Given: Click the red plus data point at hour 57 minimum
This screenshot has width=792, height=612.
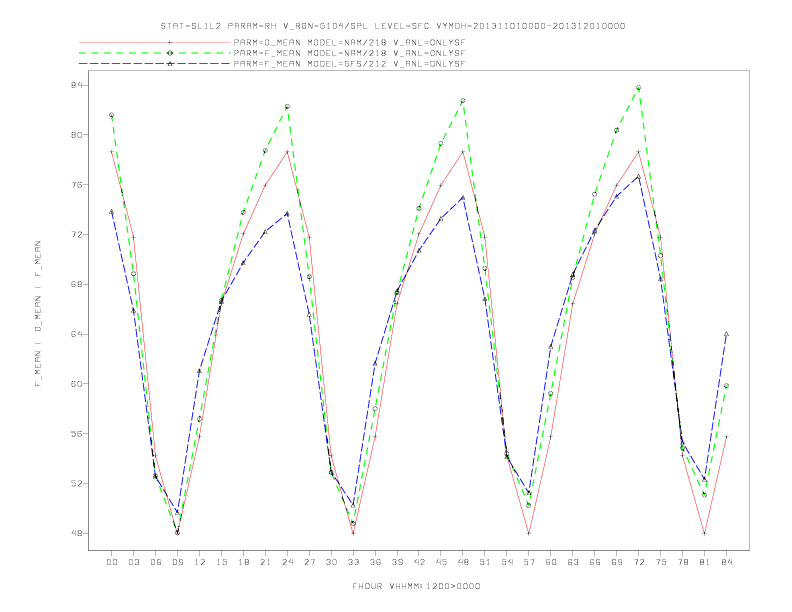Looking at the screenshot, I should click(x=529, y=533).
